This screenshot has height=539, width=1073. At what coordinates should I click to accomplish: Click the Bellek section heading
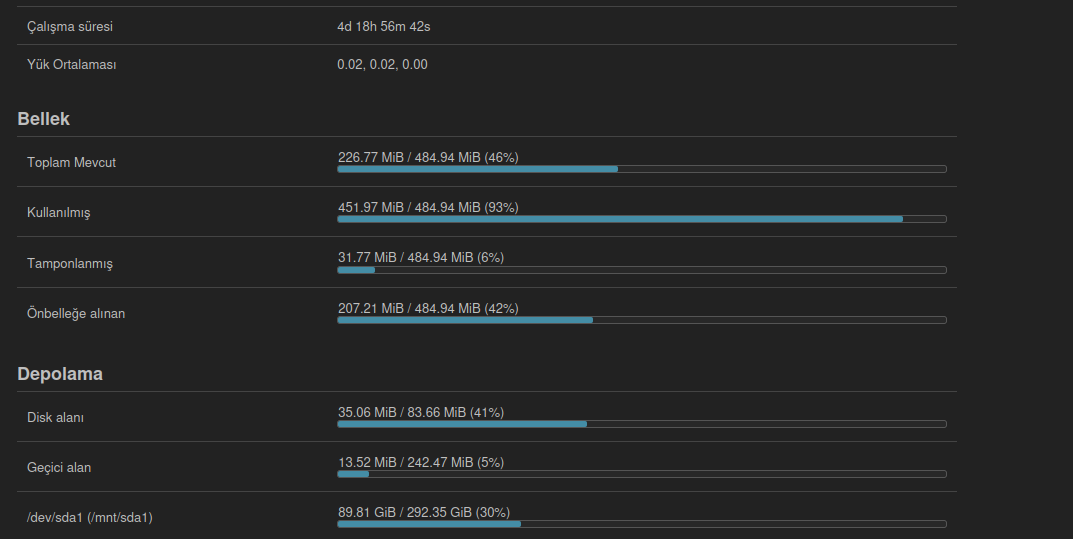pos(43,119)
